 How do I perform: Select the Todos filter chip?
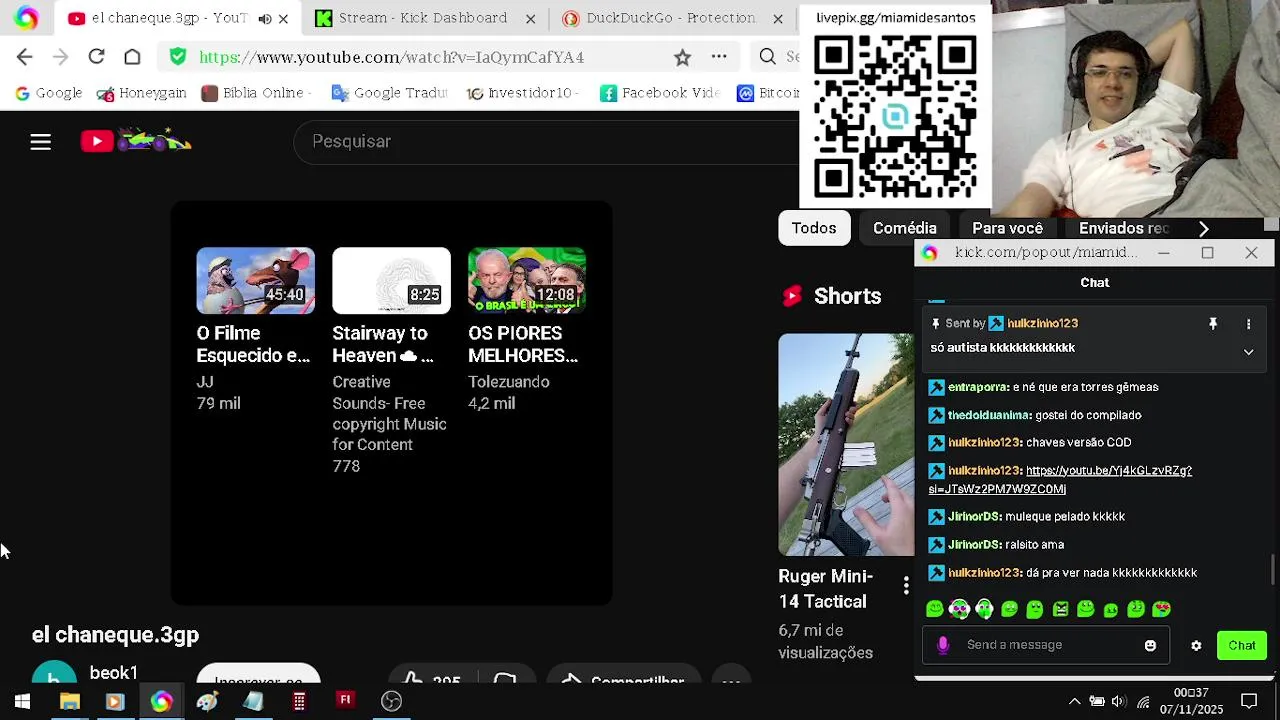point(814,229)
